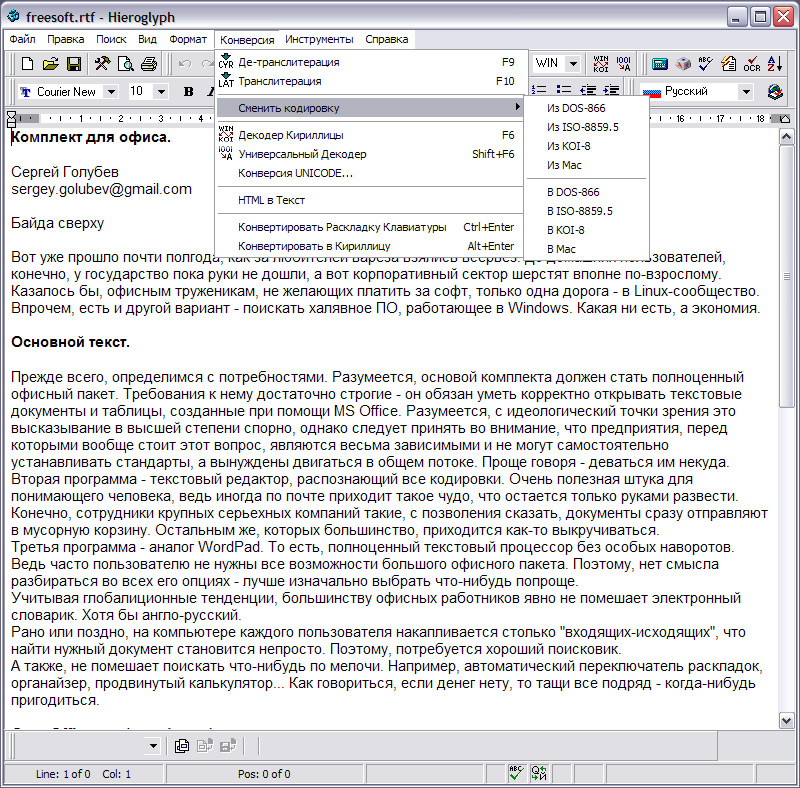Open the Инструменты menu
The height and width of the screenshot is (788, 800).
coord(319,39)
